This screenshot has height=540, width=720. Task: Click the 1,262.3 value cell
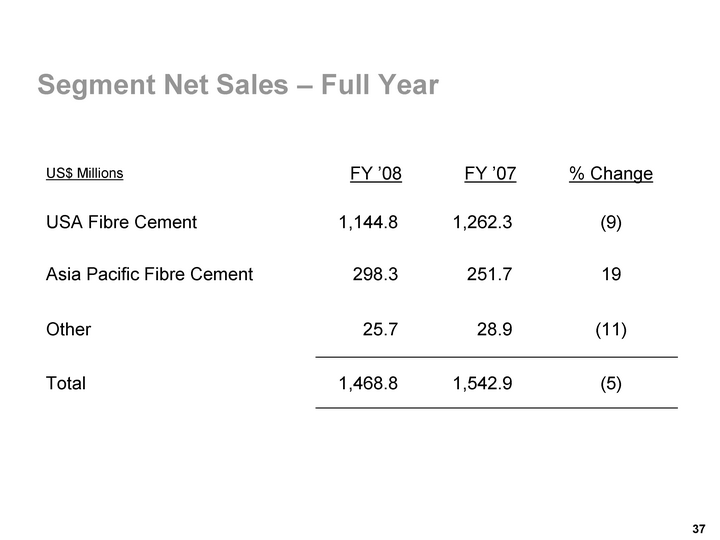point(483,222)
